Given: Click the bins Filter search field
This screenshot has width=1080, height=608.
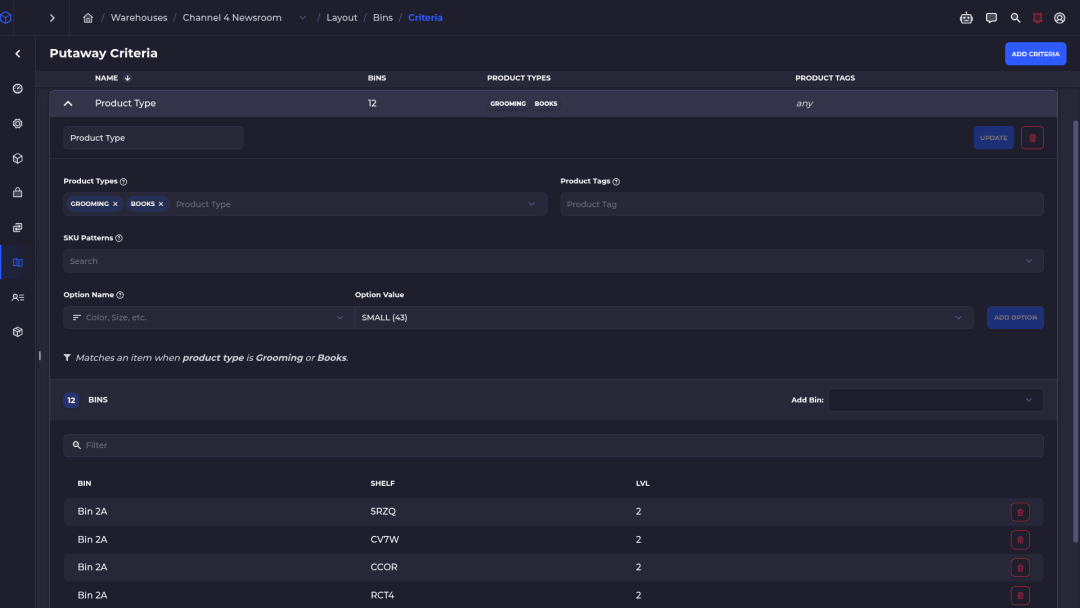Looking at the screenshot, I should click(553, 445).
